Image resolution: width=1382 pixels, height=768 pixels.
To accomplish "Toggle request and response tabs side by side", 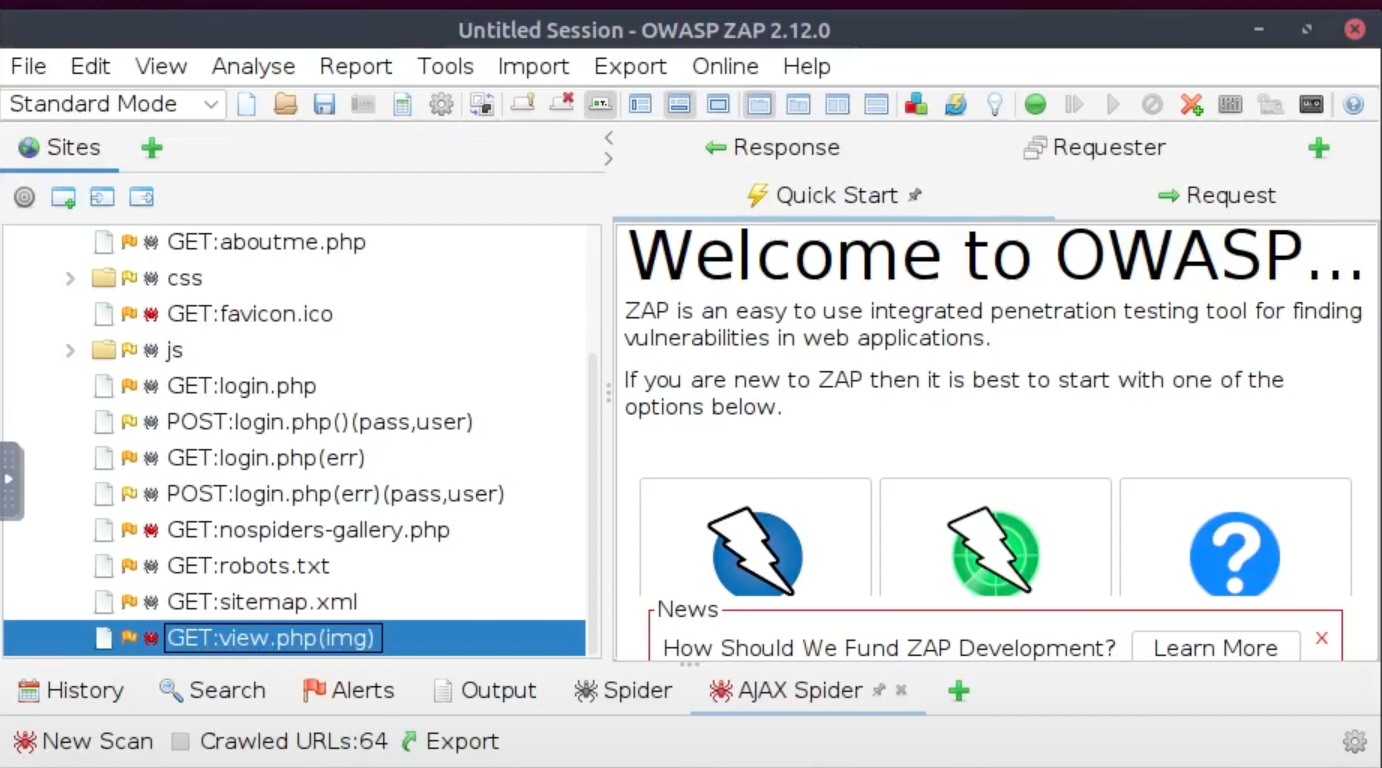I will pyautogui.click(x=759, y=104).
